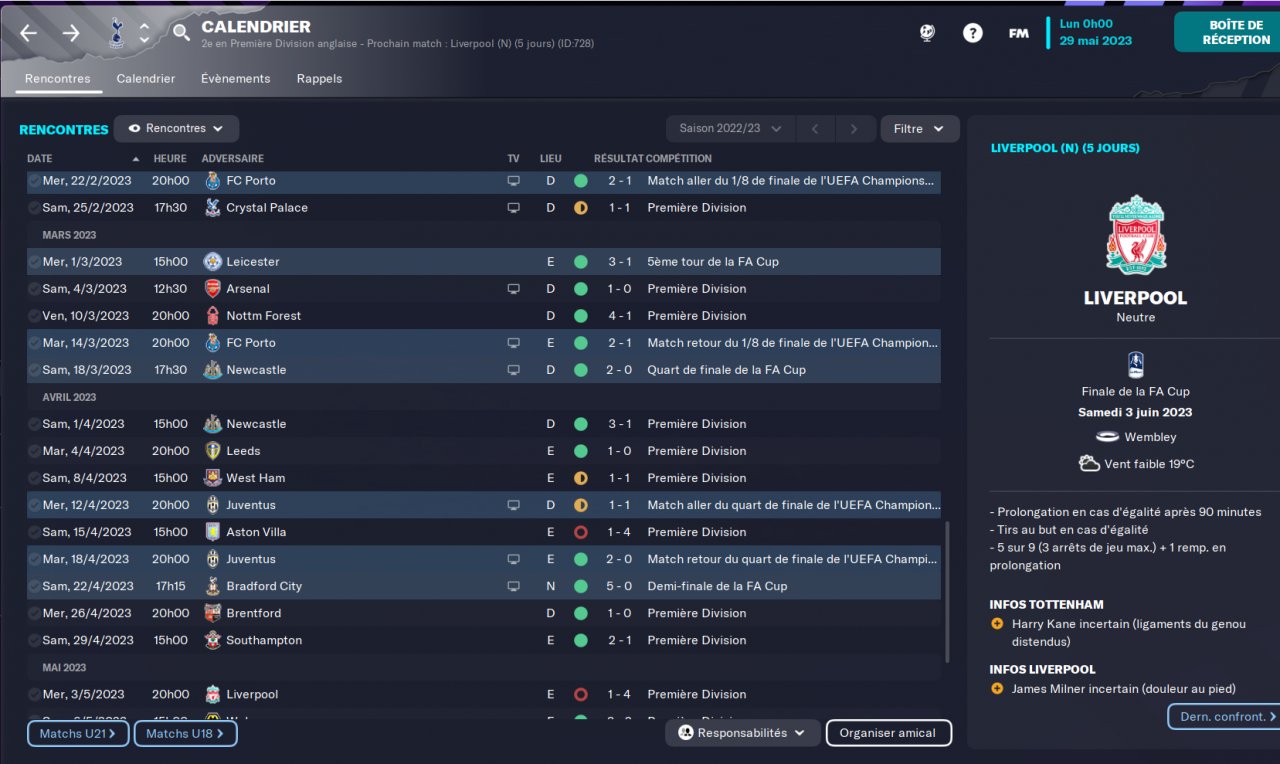The height and width of the screenshot is (764, 1280).
Task: Open the FM menu logo
Action: (x=1018, y=33)
